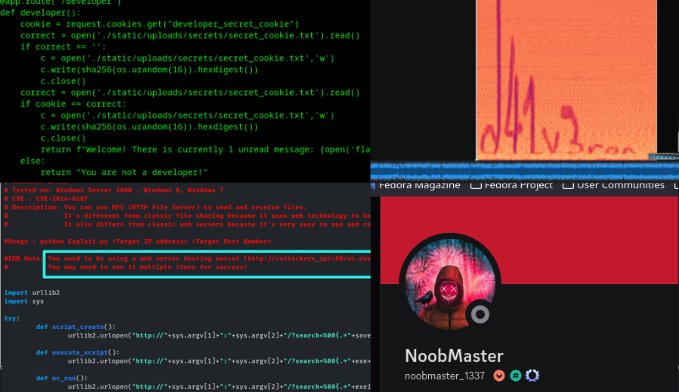Screen dimensions: 679x392
Task: Click the line 'if cookie == correct:'
Action: [73, 104]
